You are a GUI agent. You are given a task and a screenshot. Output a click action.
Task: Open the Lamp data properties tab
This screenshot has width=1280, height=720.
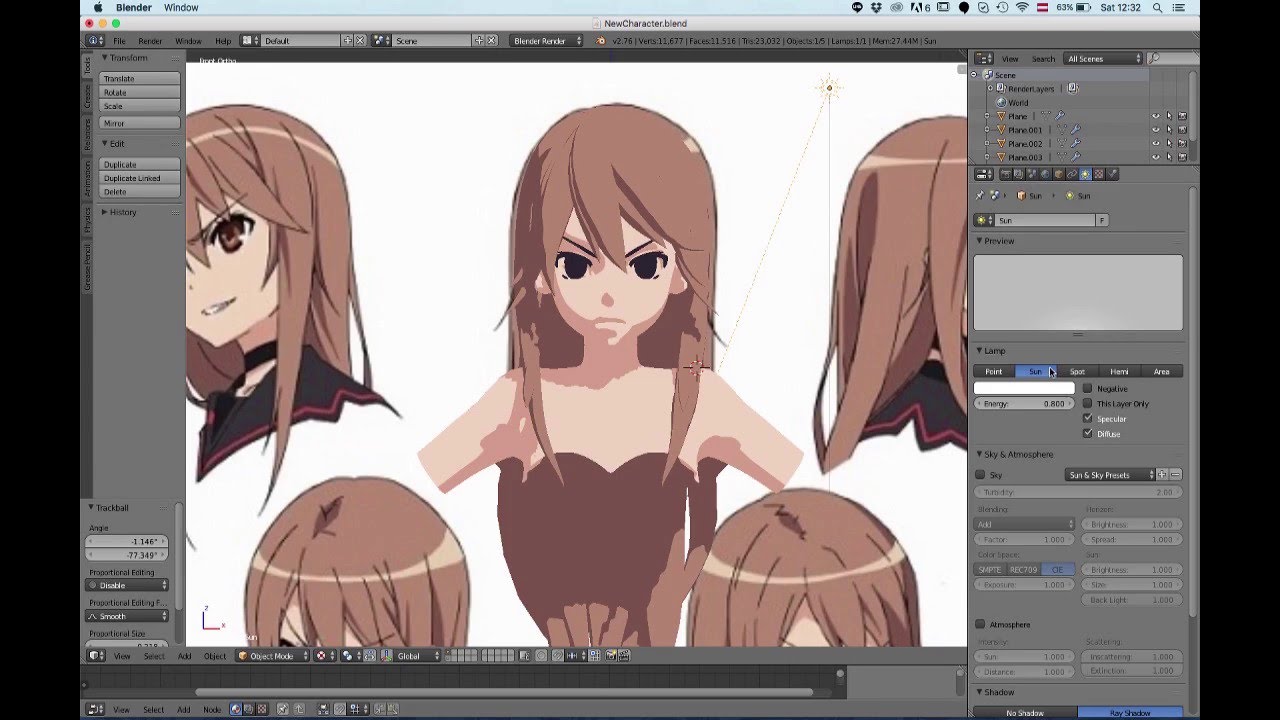tap(1085, 174)
